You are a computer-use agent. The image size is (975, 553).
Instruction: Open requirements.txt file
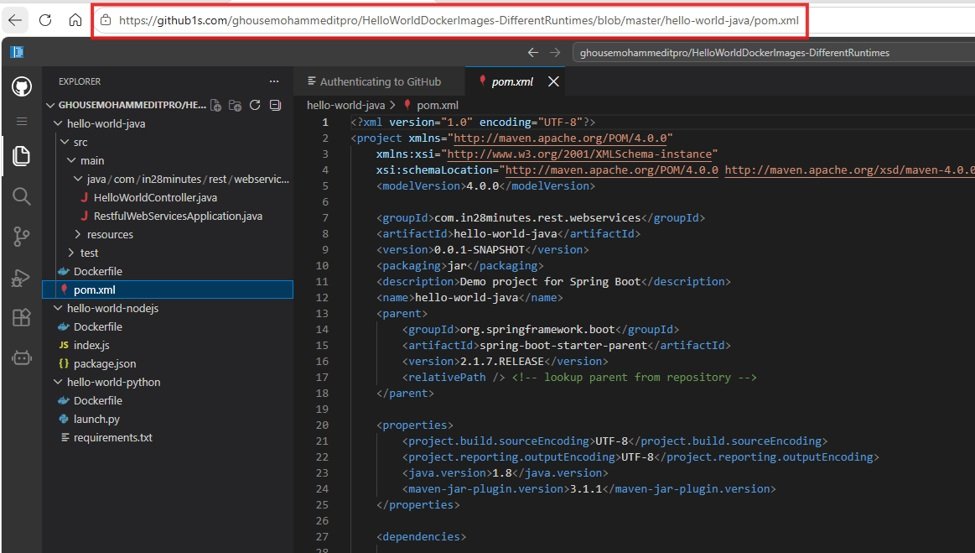(113, 437)
